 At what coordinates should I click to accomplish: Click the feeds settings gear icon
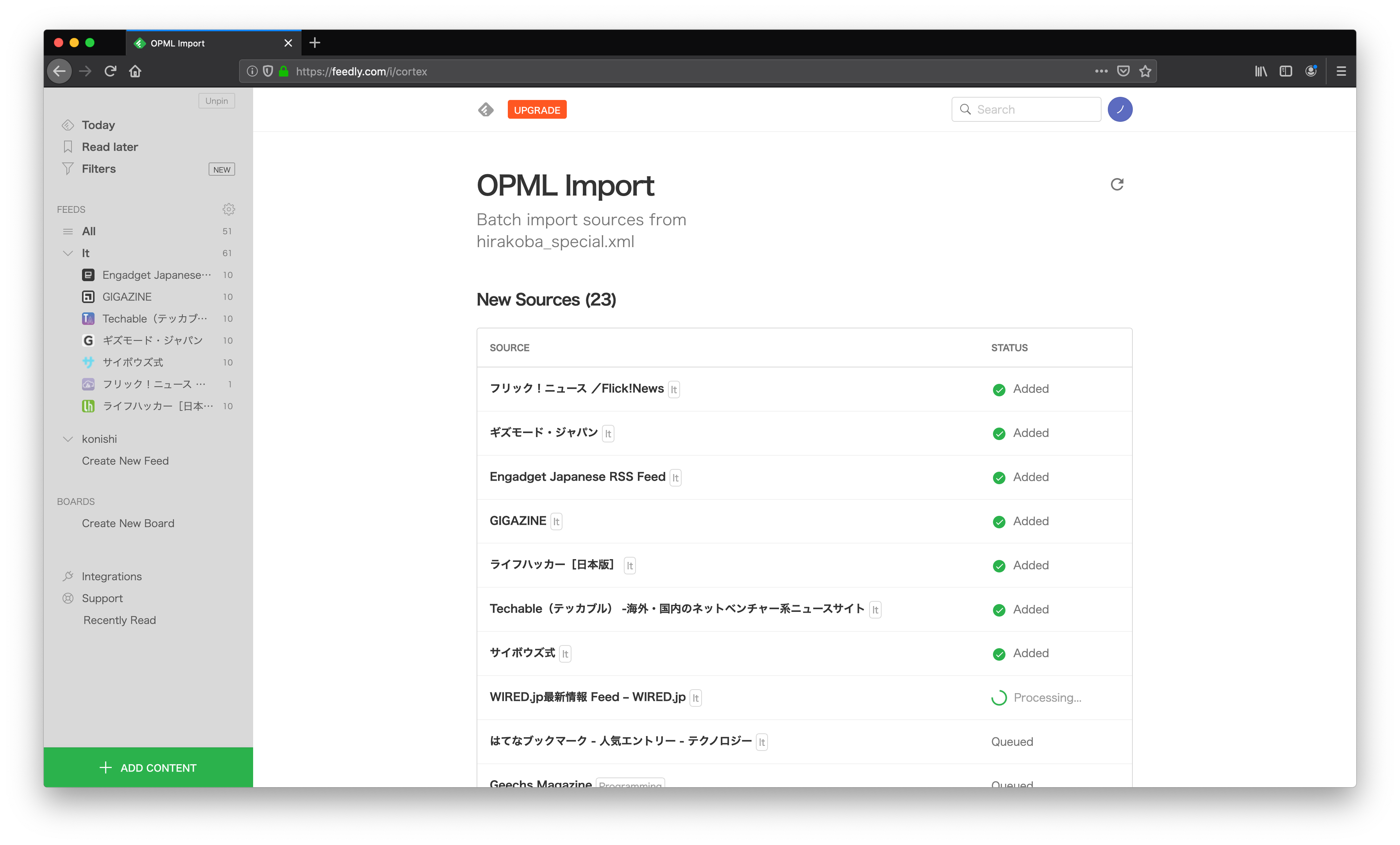click(x=229, y=210)
